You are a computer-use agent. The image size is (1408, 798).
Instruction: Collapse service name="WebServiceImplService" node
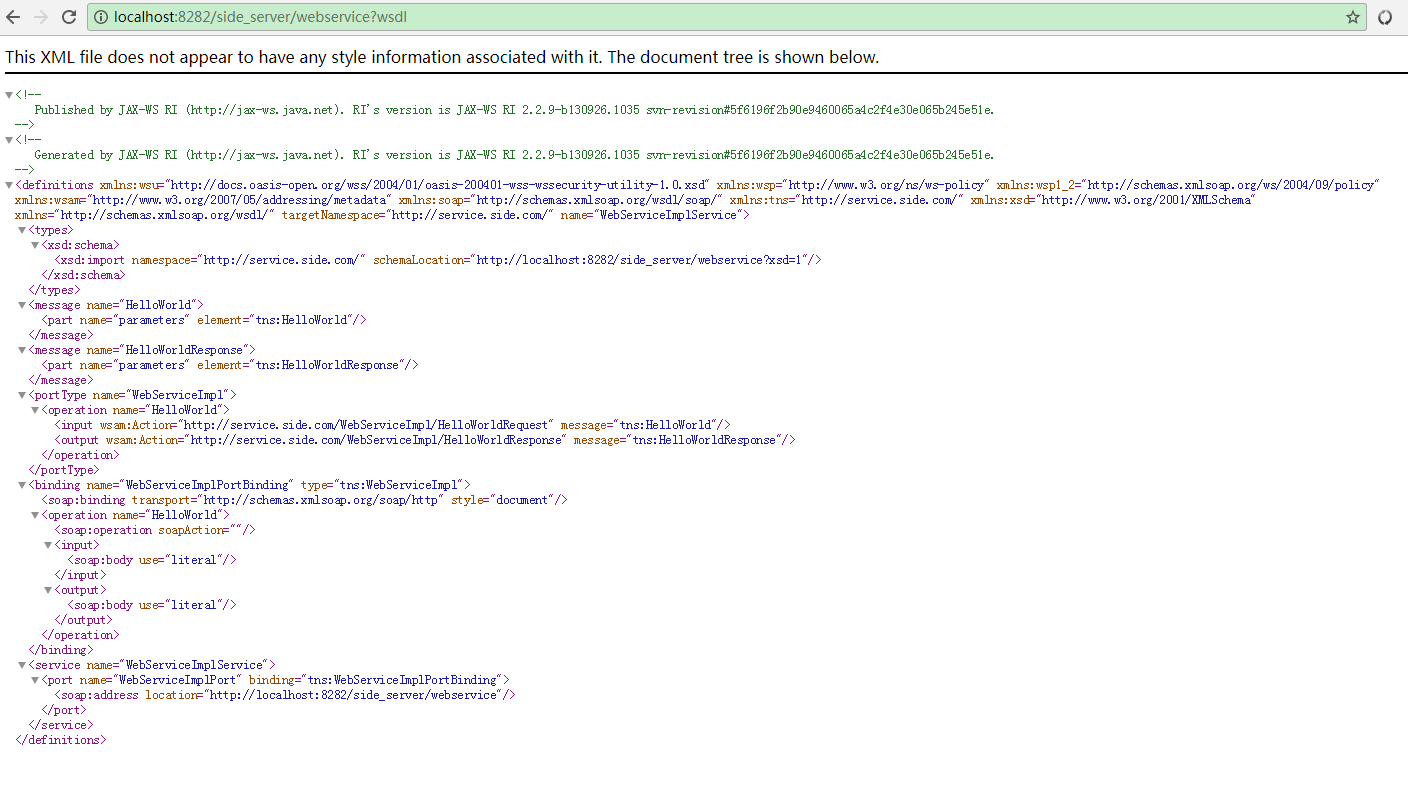[22, 665]
